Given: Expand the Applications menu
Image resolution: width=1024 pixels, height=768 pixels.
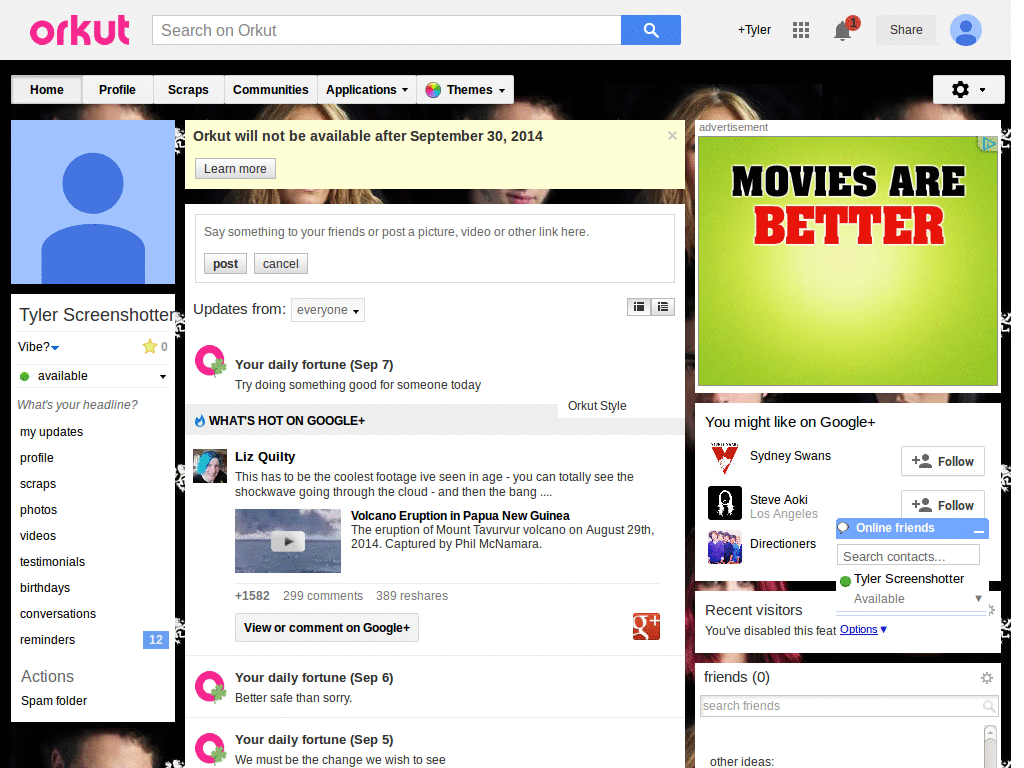Looking at the screenshot, I should pos(367,89).
